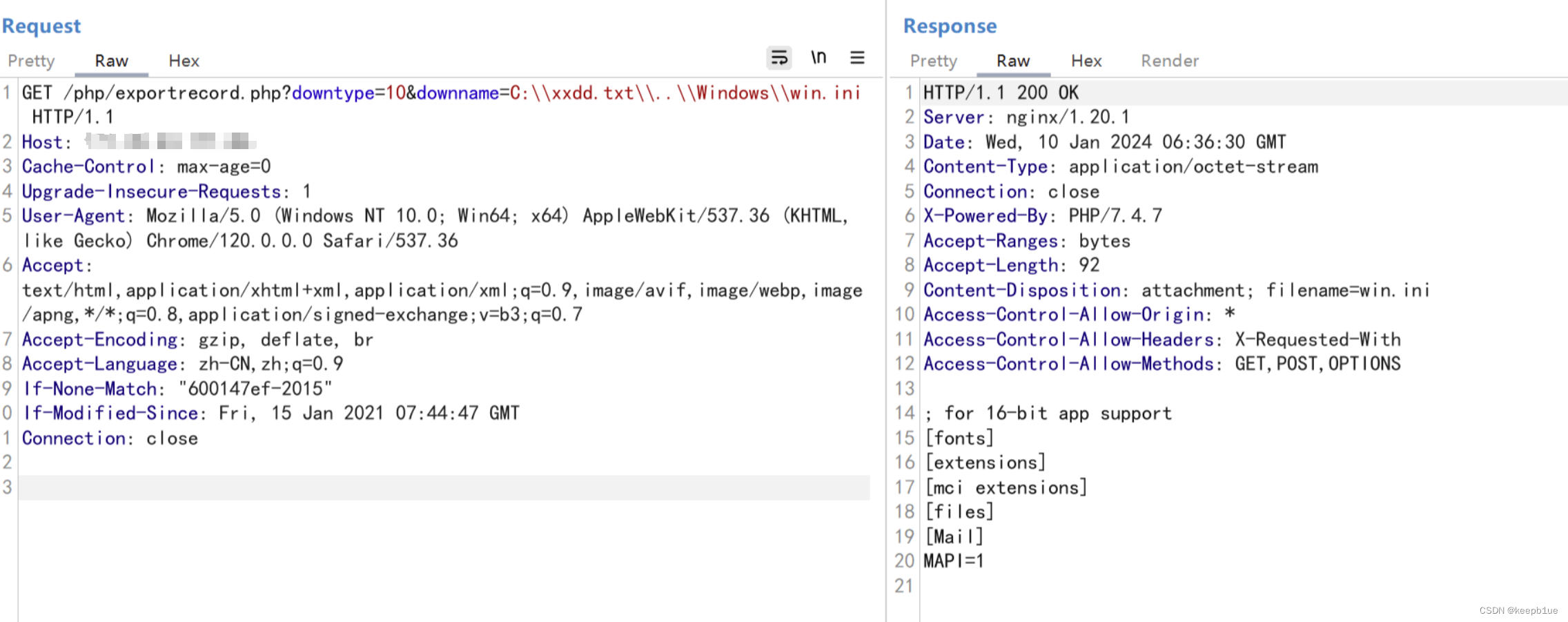
Task: Click the Content-Type header in response
Action: [1120, 166]
